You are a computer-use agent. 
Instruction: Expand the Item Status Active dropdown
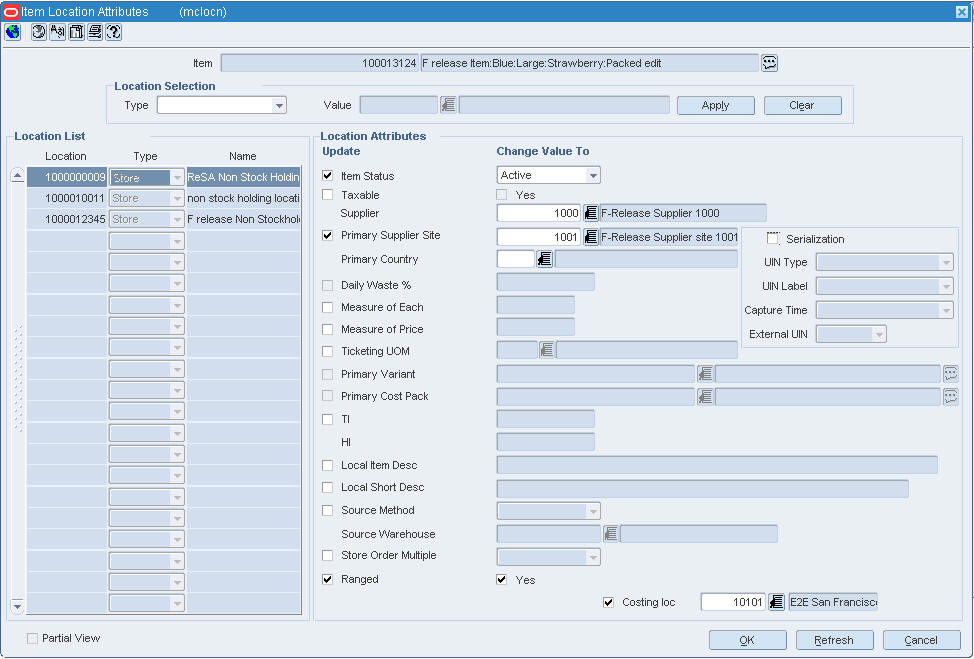(x=593, y=176)
